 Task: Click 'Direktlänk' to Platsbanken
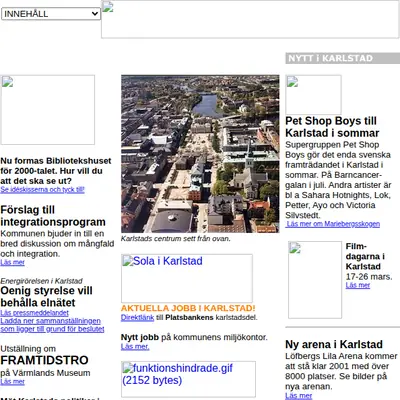click(137, 317)
